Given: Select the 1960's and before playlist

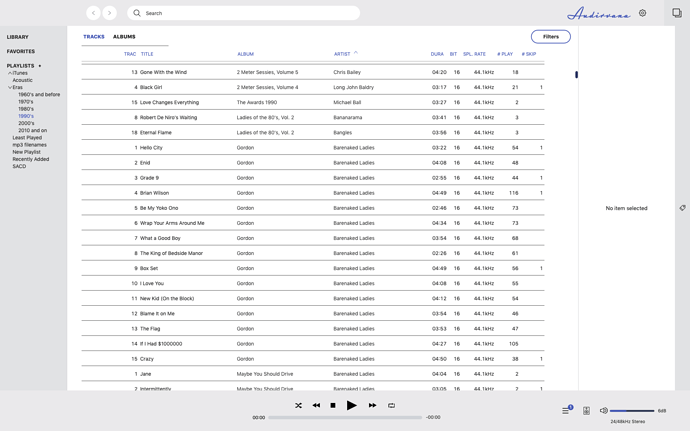Looking at the screenshot, I should pos(39,95).
